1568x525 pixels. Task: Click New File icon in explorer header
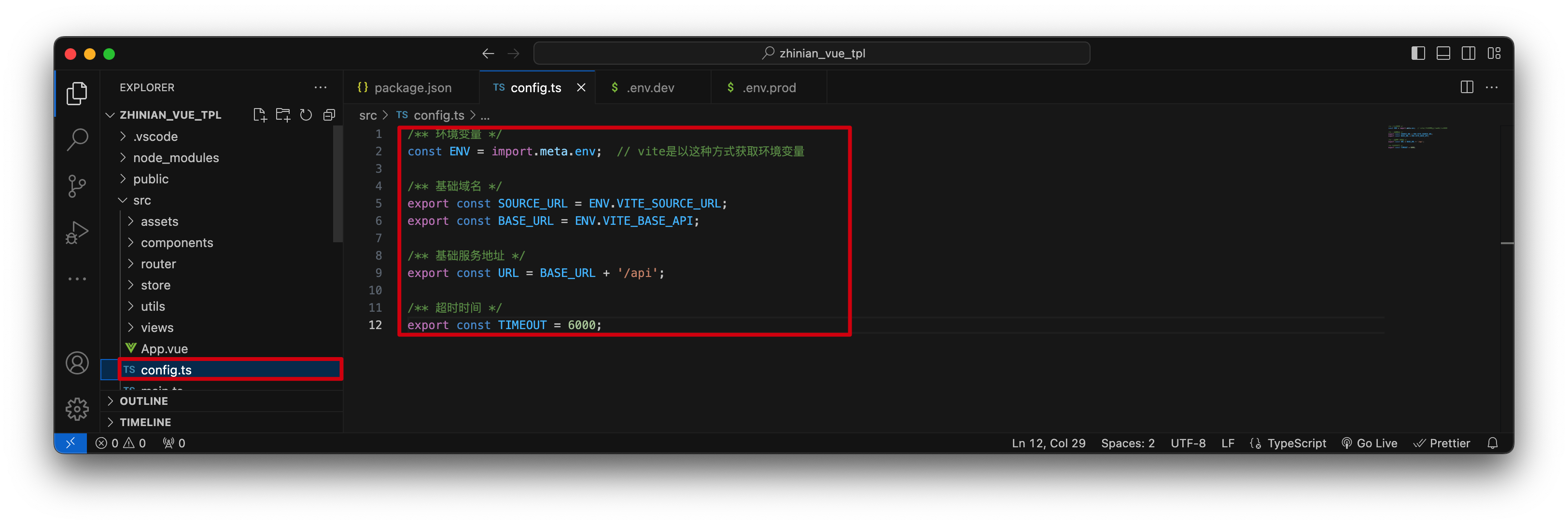point(260,115)
